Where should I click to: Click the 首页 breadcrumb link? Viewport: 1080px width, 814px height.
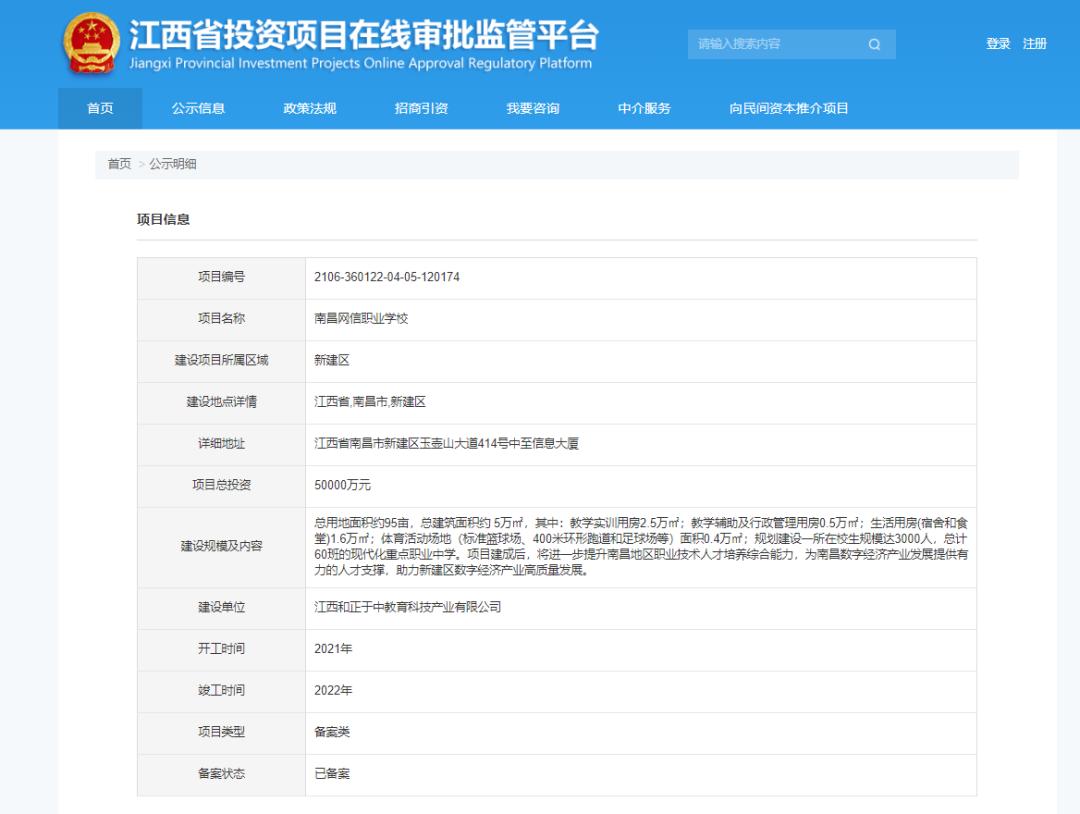[119, 164]
